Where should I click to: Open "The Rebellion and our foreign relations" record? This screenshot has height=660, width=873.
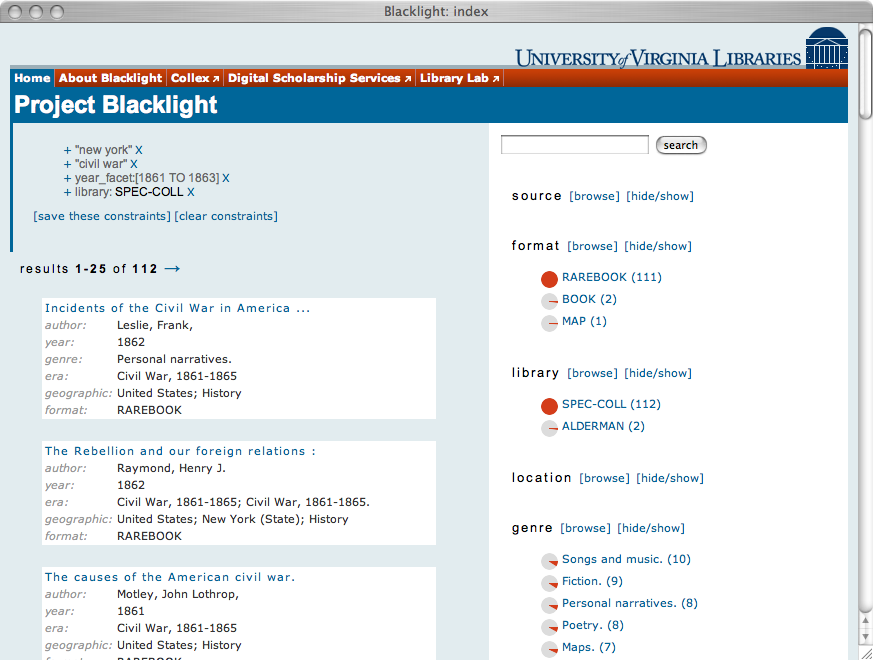(180, 451)
